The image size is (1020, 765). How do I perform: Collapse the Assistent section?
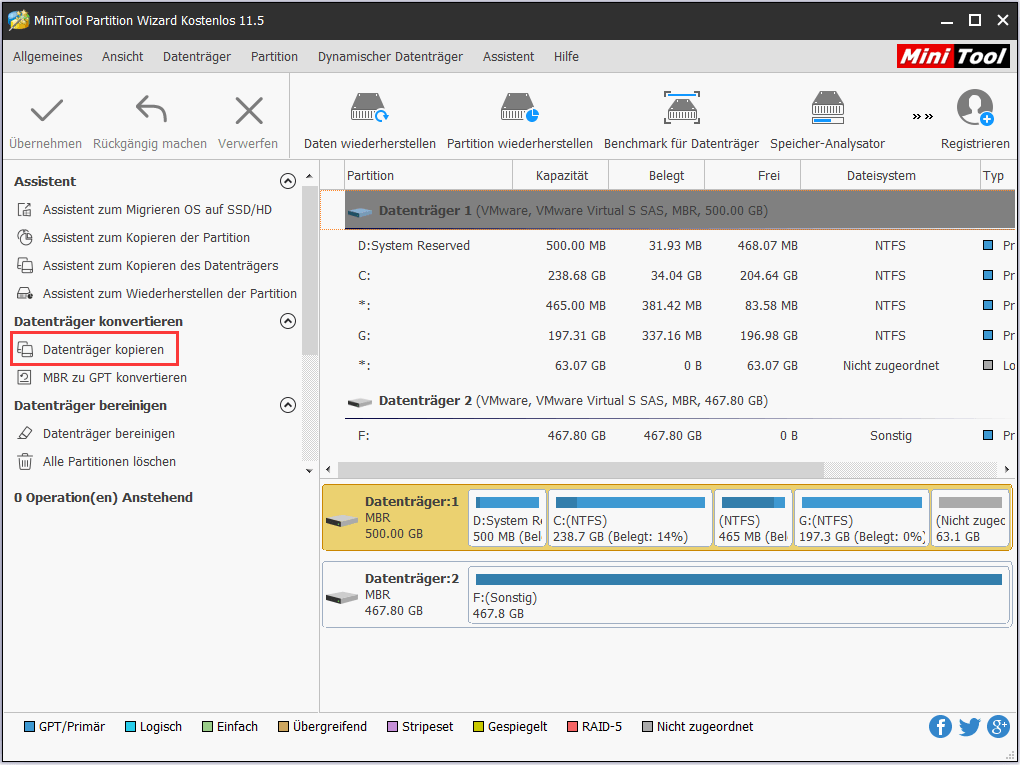coord(288,181)
